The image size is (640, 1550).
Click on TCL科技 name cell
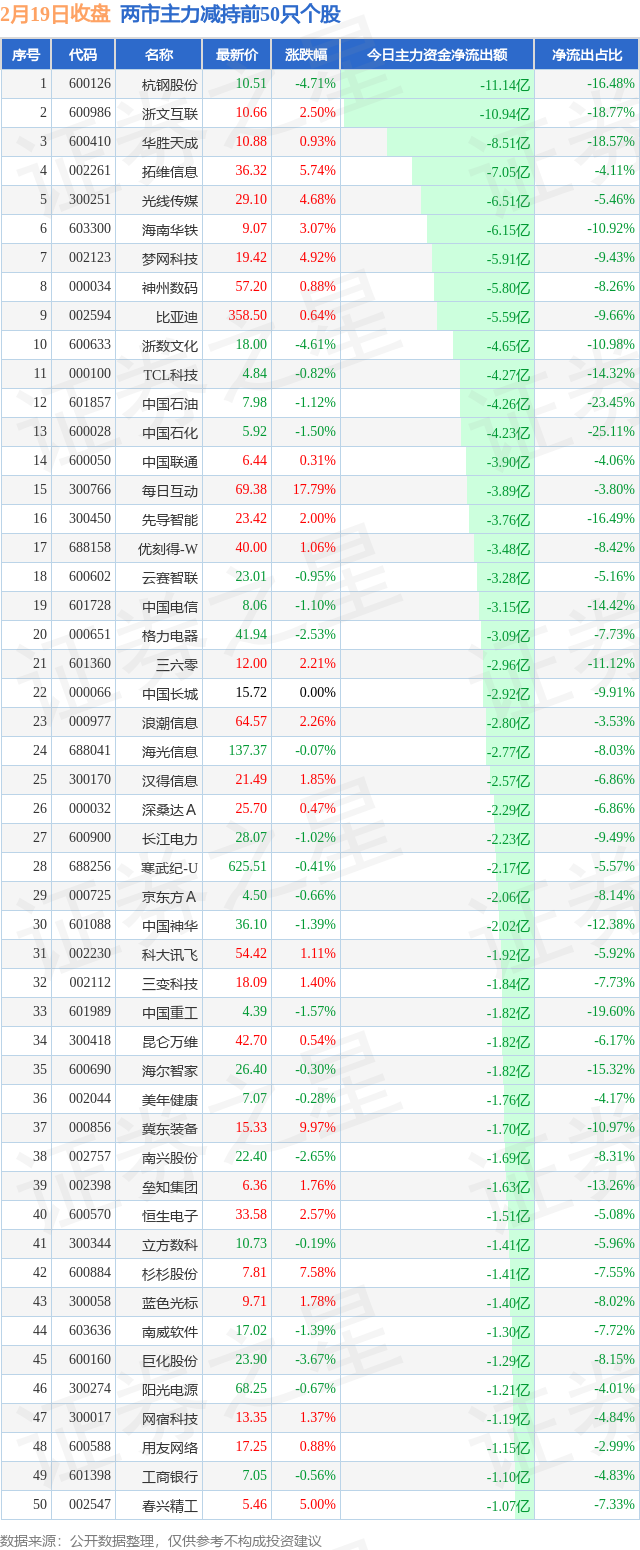[x=170, y=375]
